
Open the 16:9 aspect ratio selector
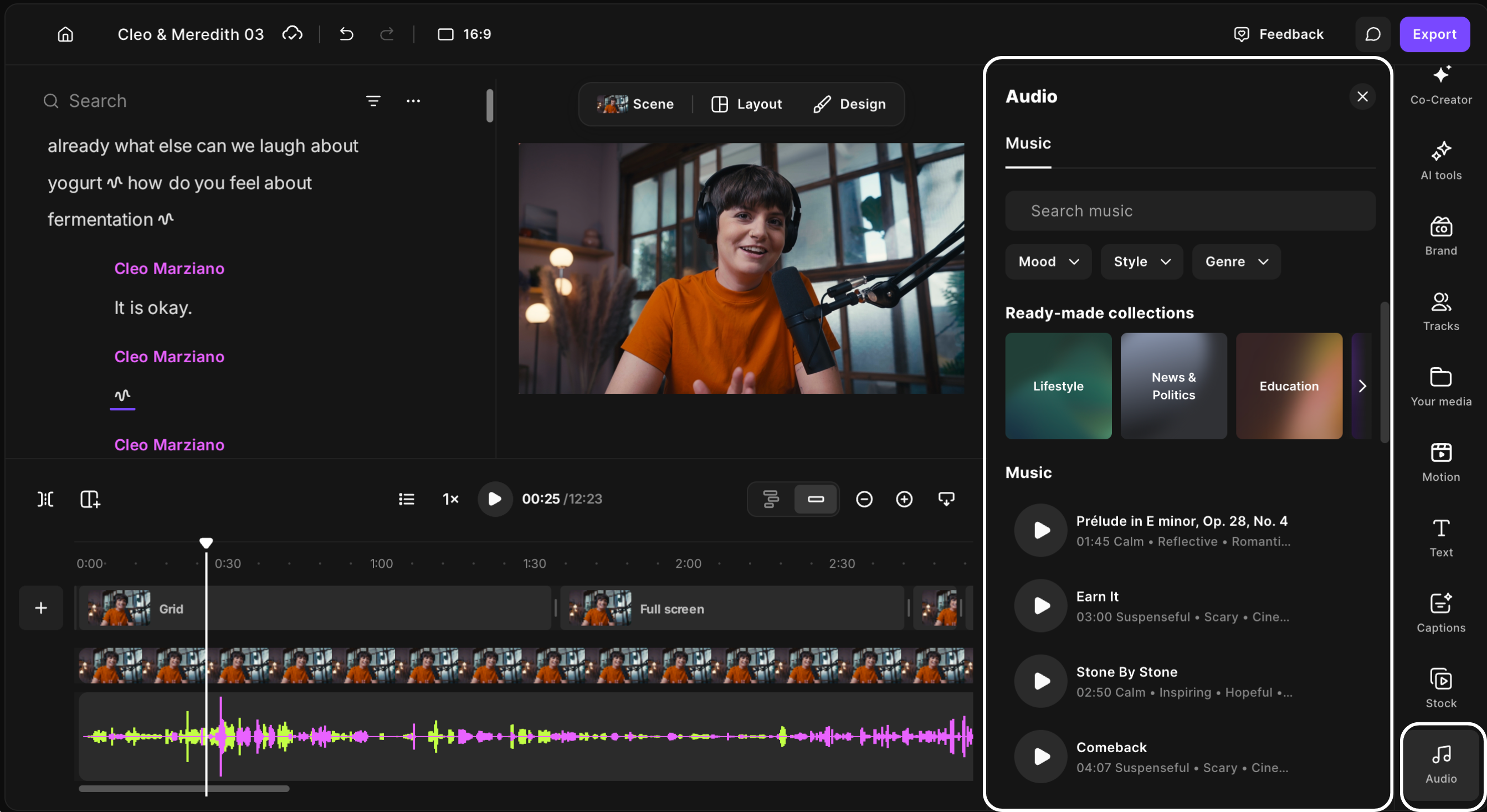point(464,34)
